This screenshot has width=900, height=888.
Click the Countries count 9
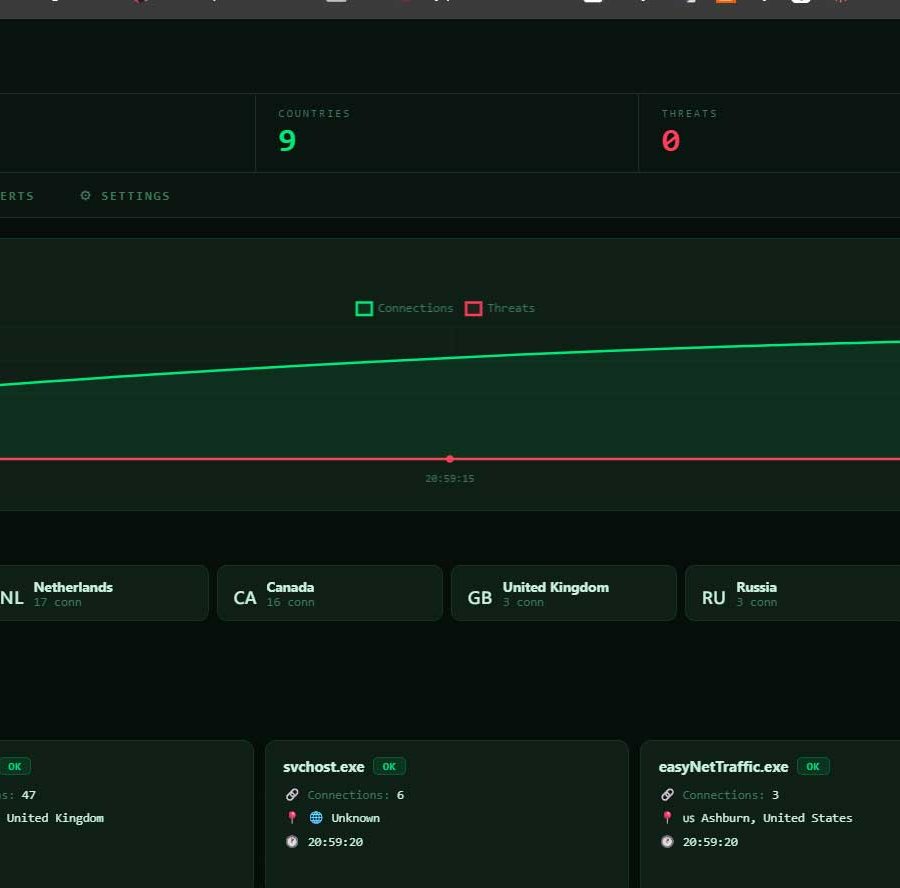click(x=287, y=141)
